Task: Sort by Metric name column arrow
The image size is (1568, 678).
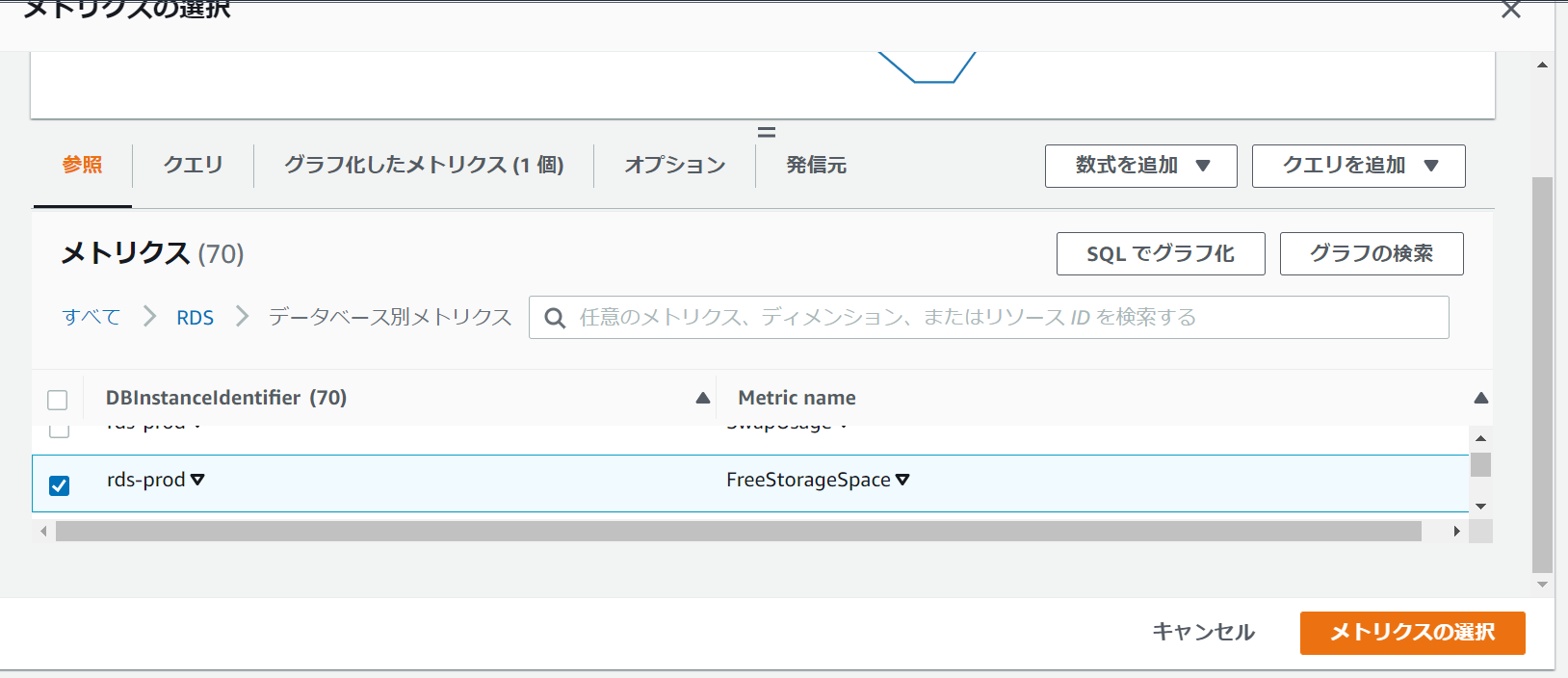Action: click(x=1481, y=398)
